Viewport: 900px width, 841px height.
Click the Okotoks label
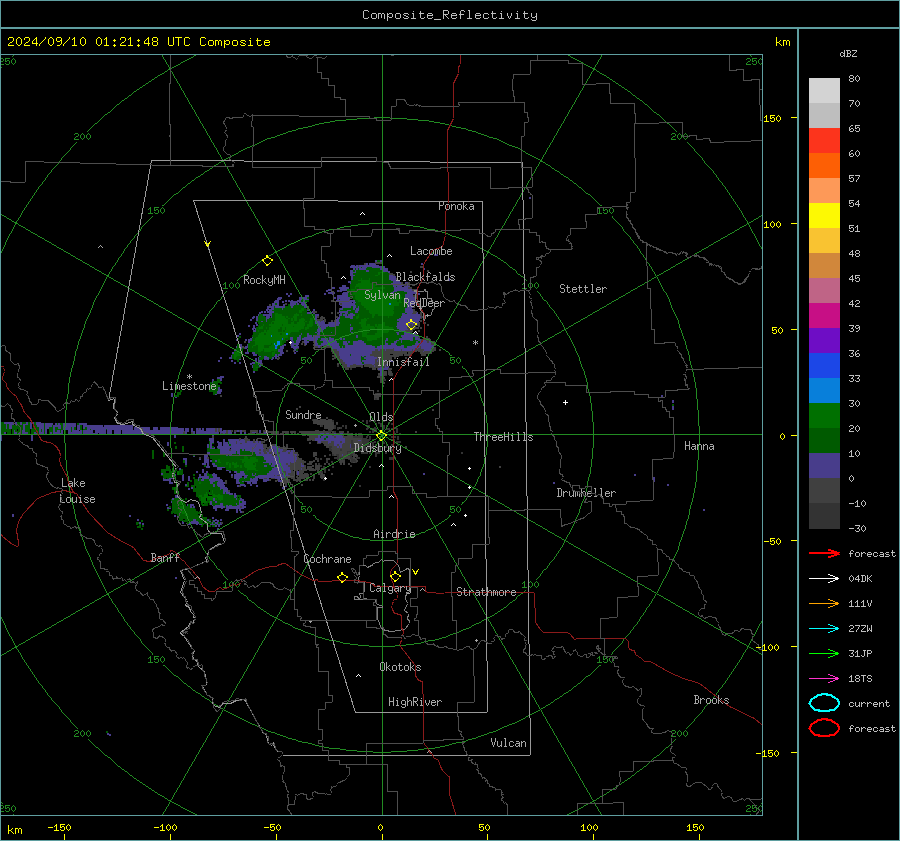pos(400,666)
